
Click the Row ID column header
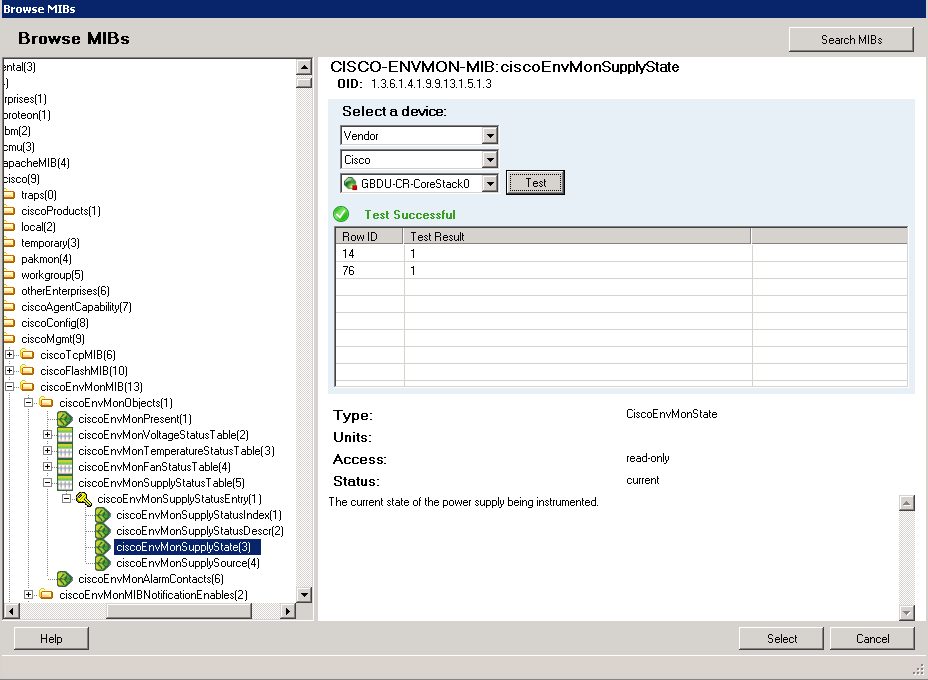pos(369,237)
